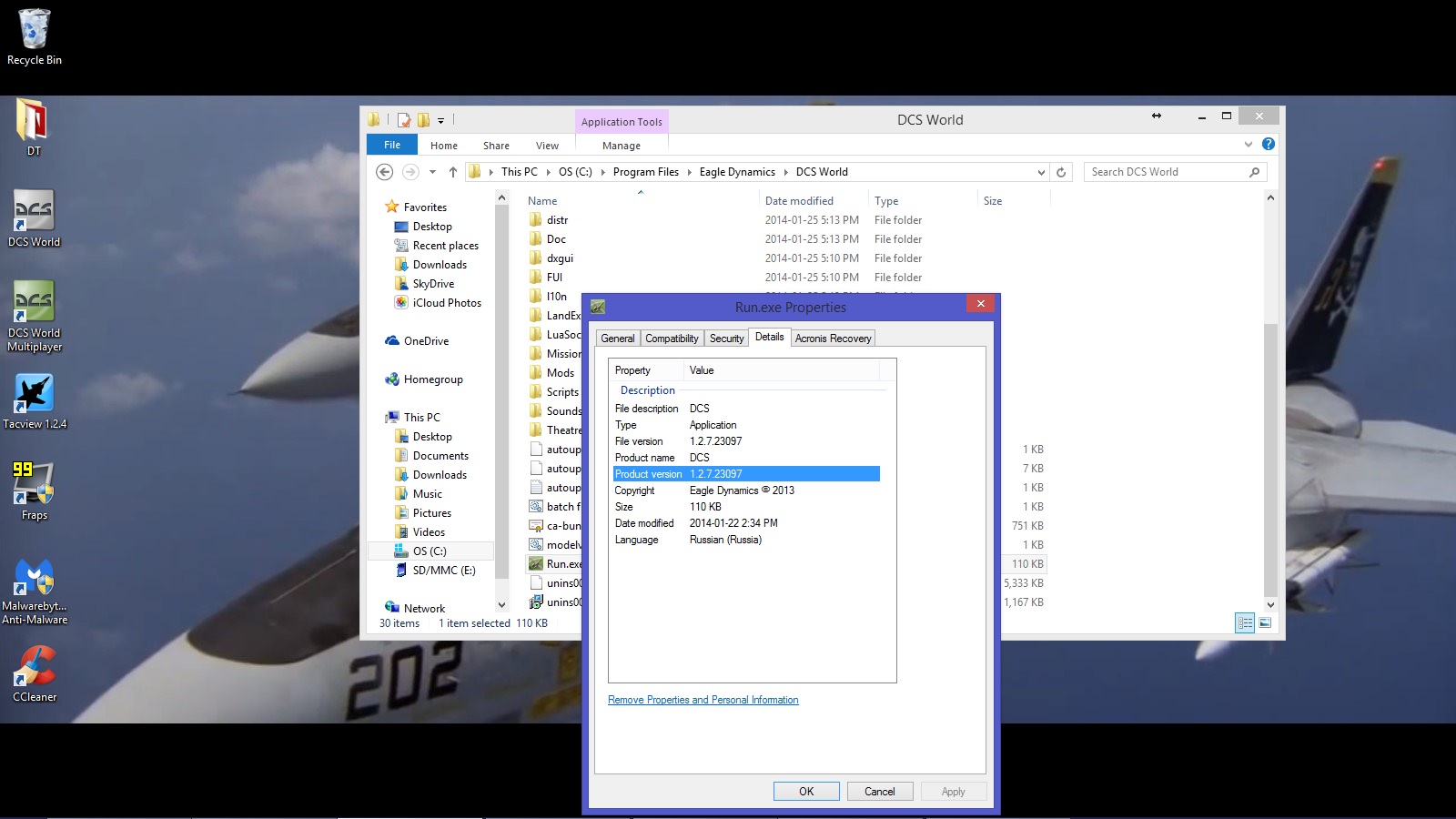Select the Fraps desktop shortcut

pos(34,491)
